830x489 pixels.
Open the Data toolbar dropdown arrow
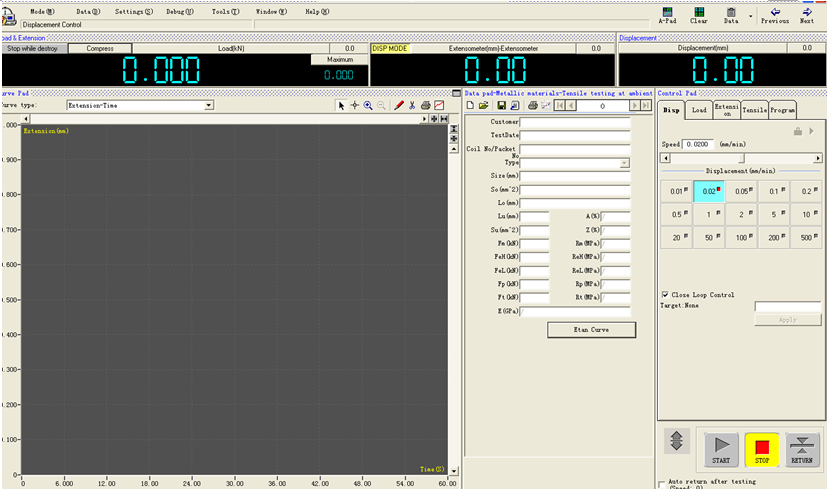(751, 17)
